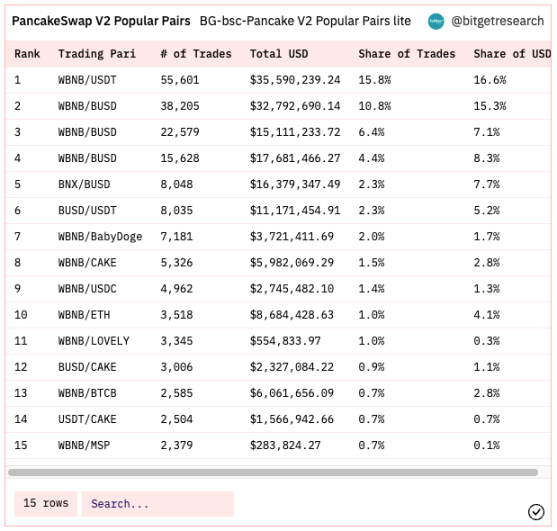The width and height of the screenshot is (557, 531).
Task: Select the BNX/BUSD pair cell
Action: (84, 184)
